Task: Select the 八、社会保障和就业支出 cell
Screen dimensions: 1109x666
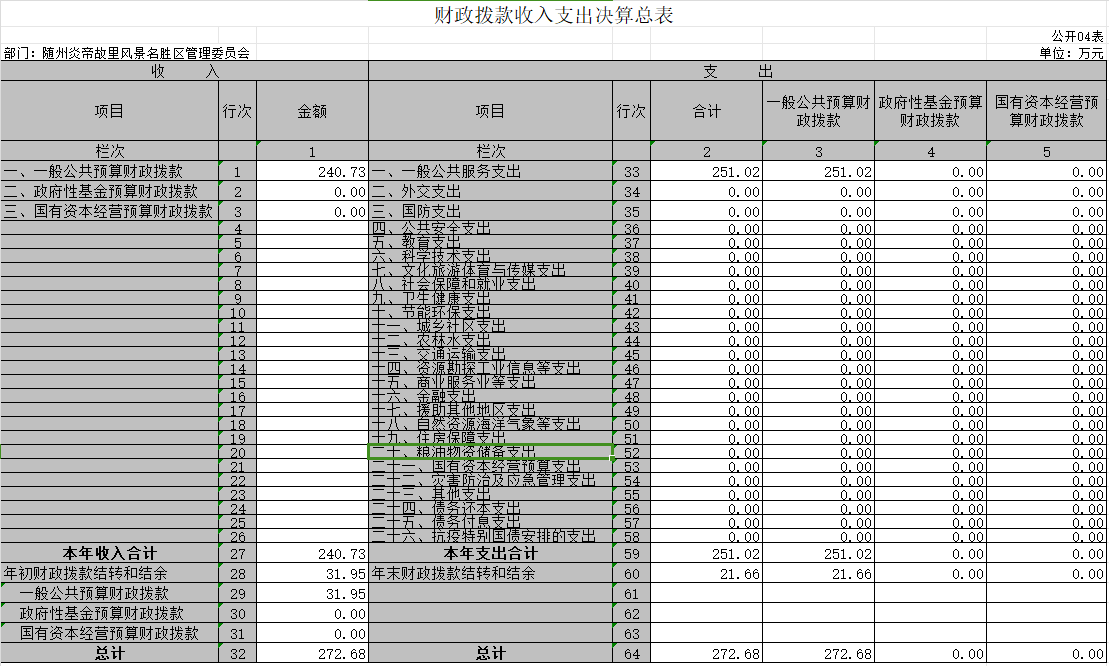Action: [x=490, y=284]
